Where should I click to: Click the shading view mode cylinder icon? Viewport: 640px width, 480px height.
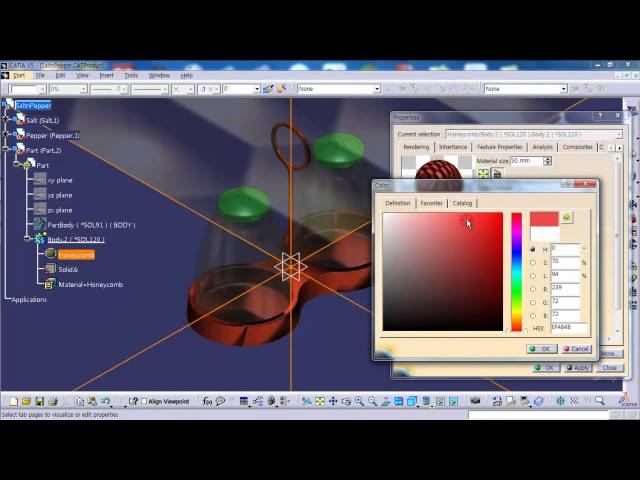click(426, 402)
